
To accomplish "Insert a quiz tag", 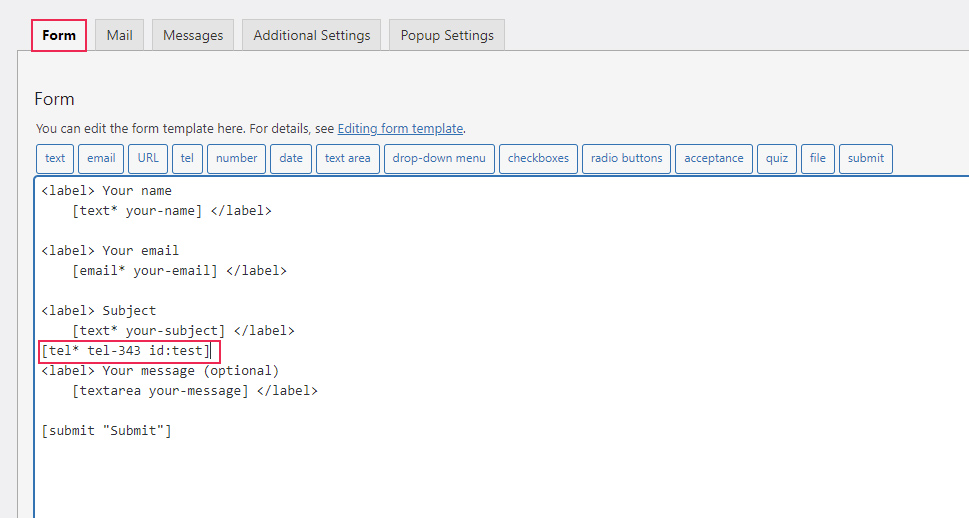I will point(777,158).
